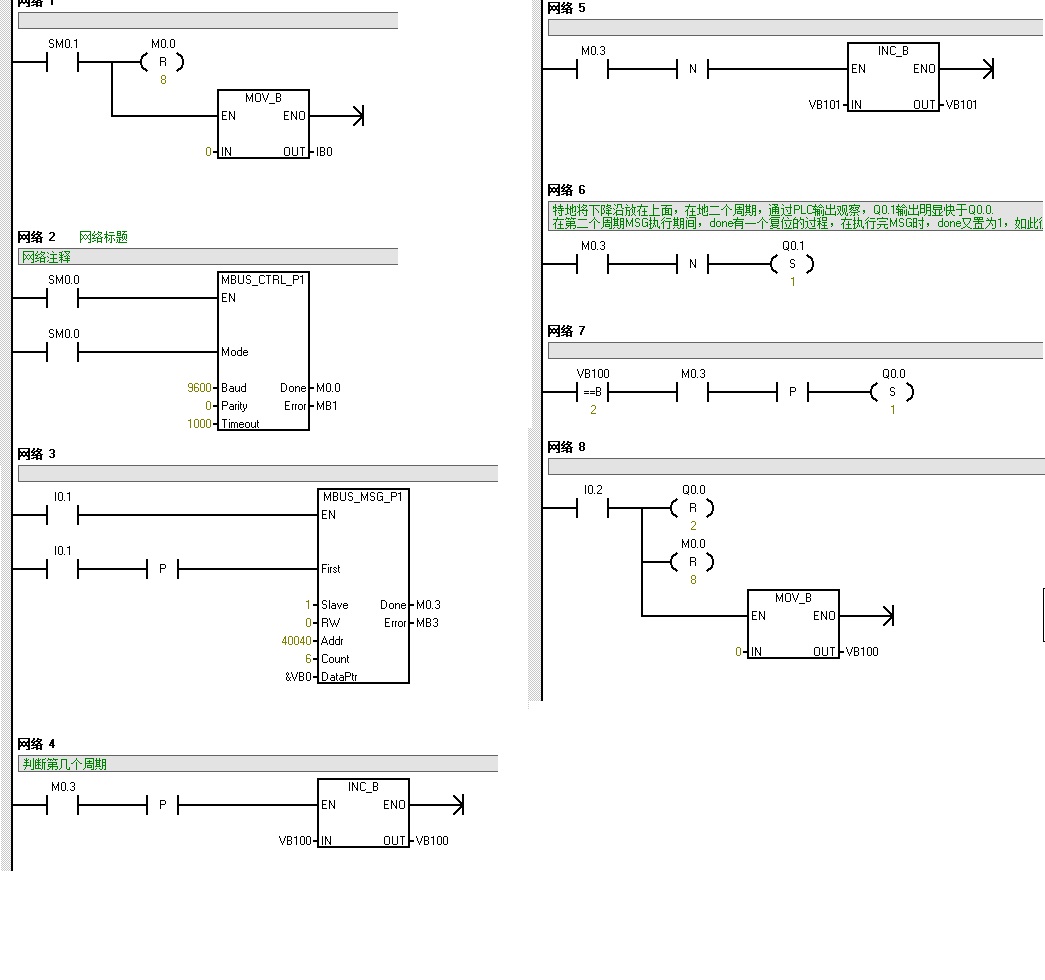Screen dimensions: 1045x980
Task: Select the negative edge N contact in network 5
Action: (x=692, y=69)
